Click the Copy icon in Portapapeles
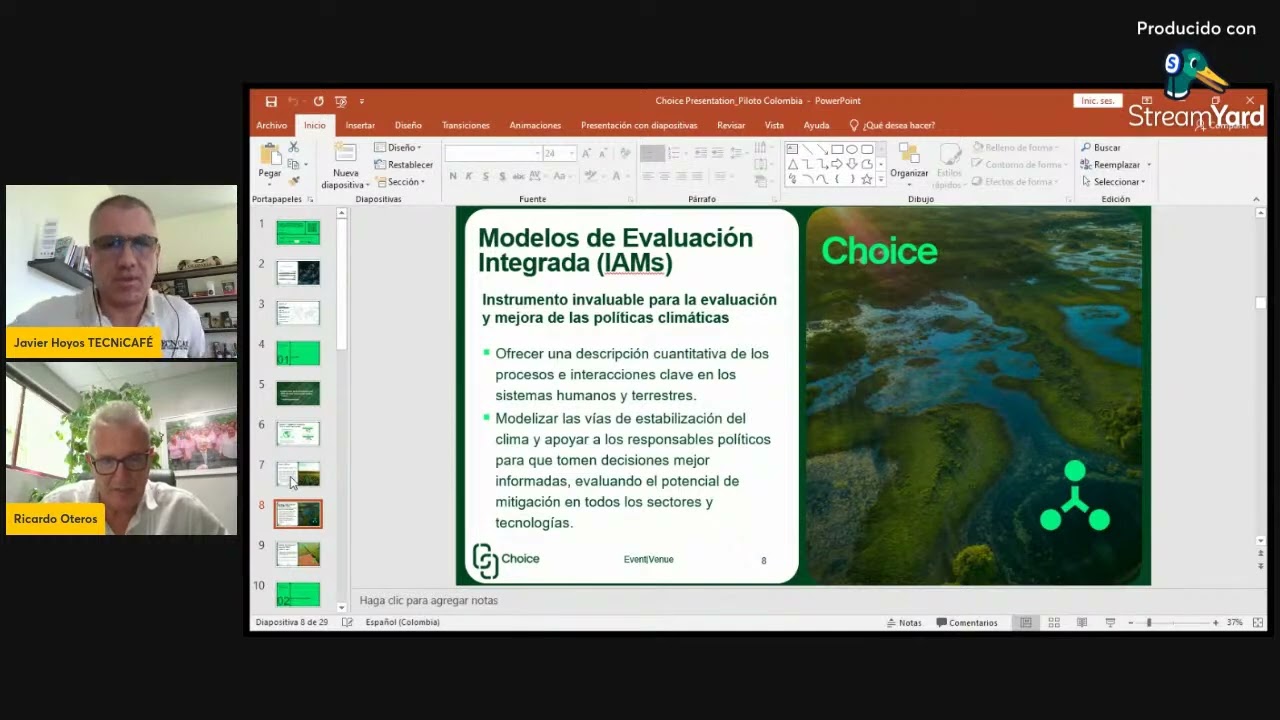1280x720 pixels. pos(293,164)
